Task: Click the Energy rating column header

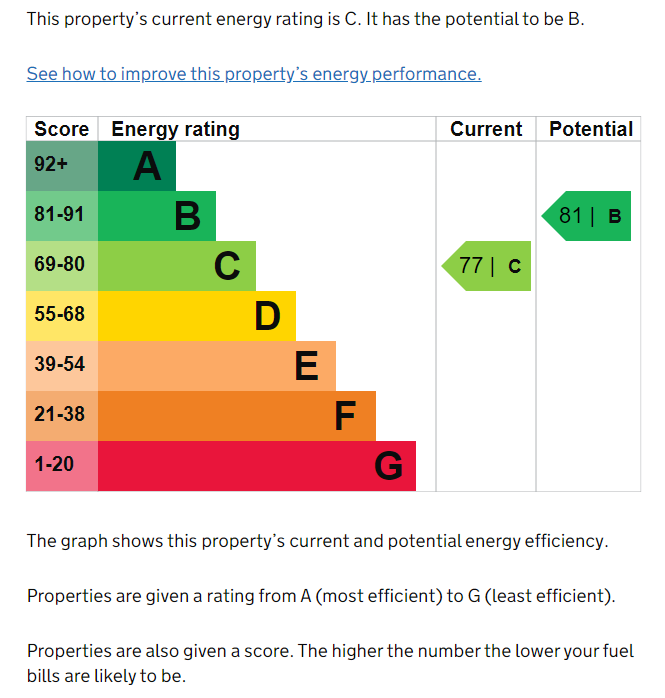Action: tap(175, 129)
